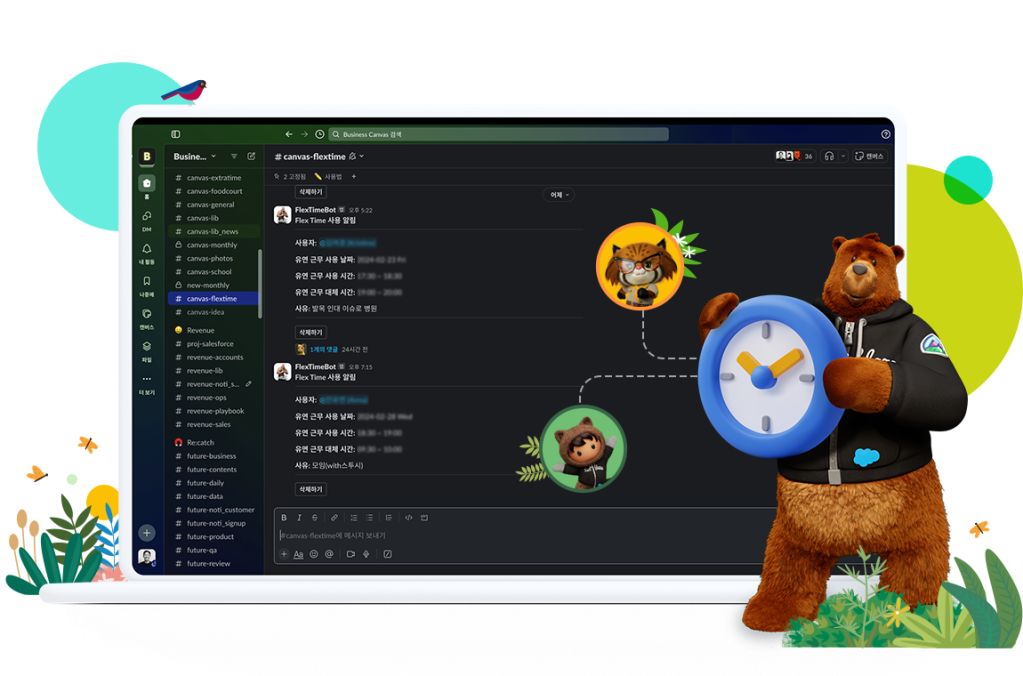This screenshot has width=1023, height=676.
Task: Click the help question mark icon
Action: pyautogui.click(x=885, y=134)
